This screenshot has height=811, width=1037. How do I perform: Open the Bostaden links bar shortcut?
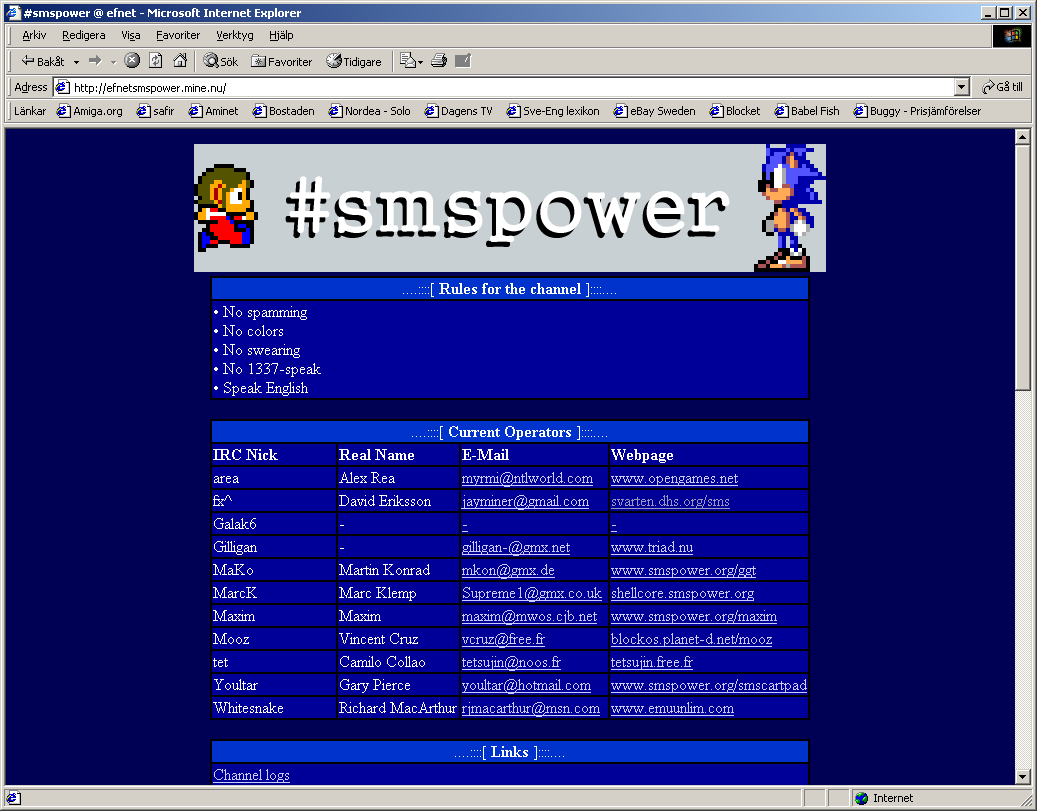tap(284, 111)
